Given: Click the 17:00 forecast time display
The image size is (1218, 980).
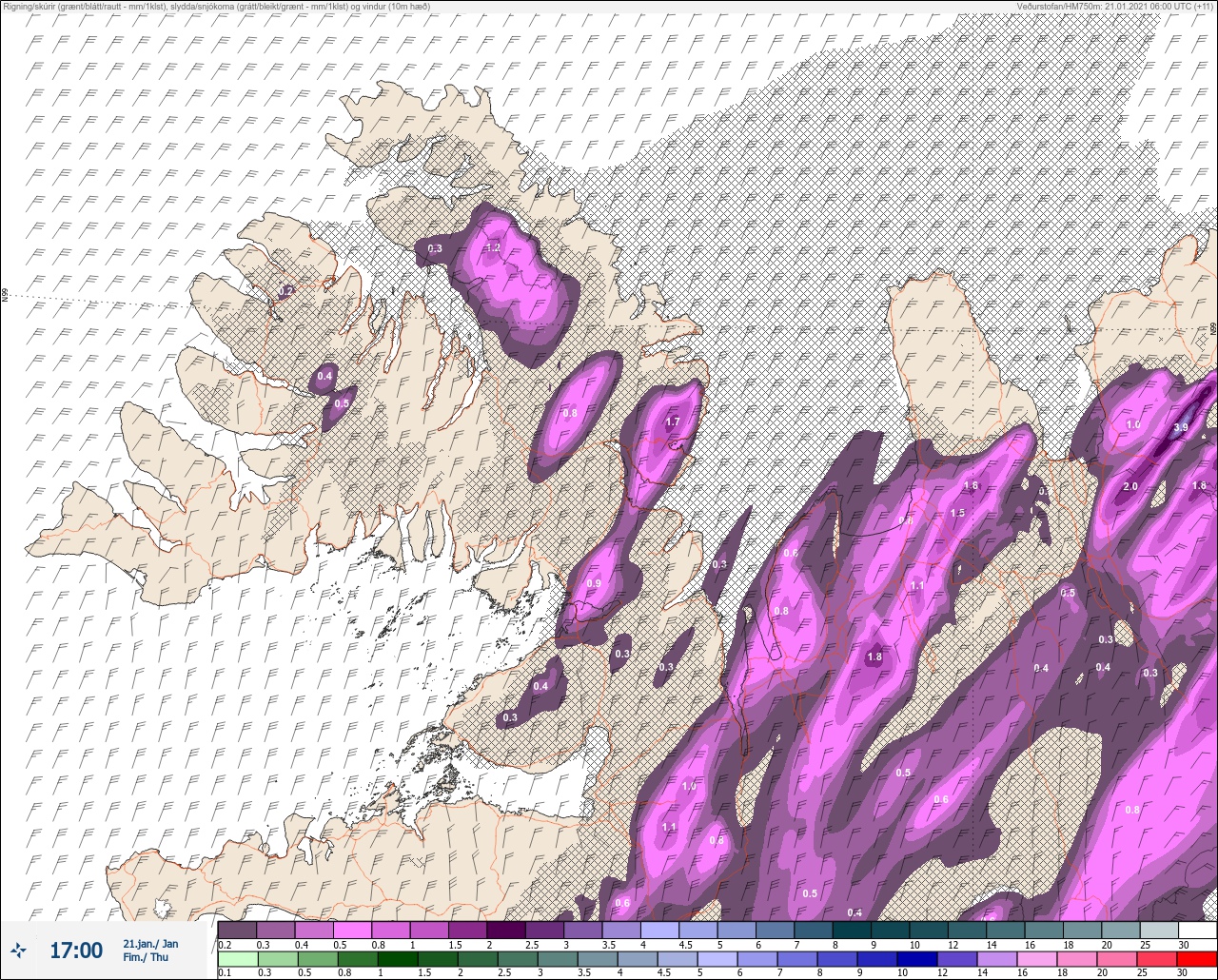Looking at the screenshot, I should pos(76,950).
